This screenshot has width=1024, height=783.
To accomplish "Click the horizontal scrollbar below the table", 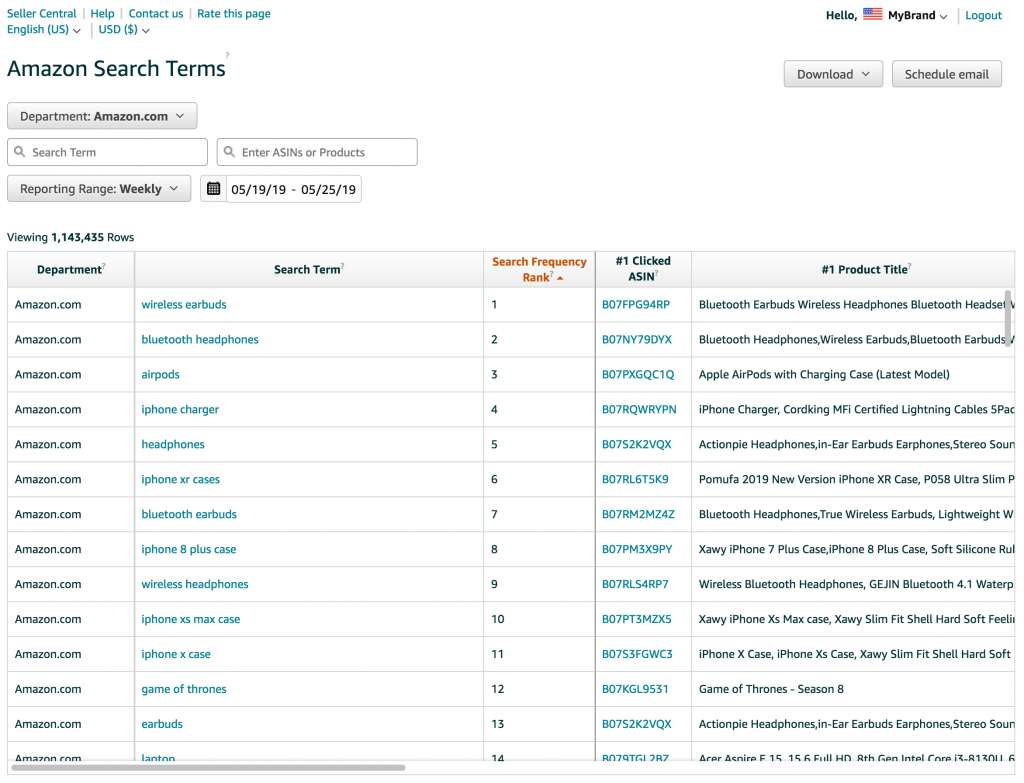I will point(208,767).
